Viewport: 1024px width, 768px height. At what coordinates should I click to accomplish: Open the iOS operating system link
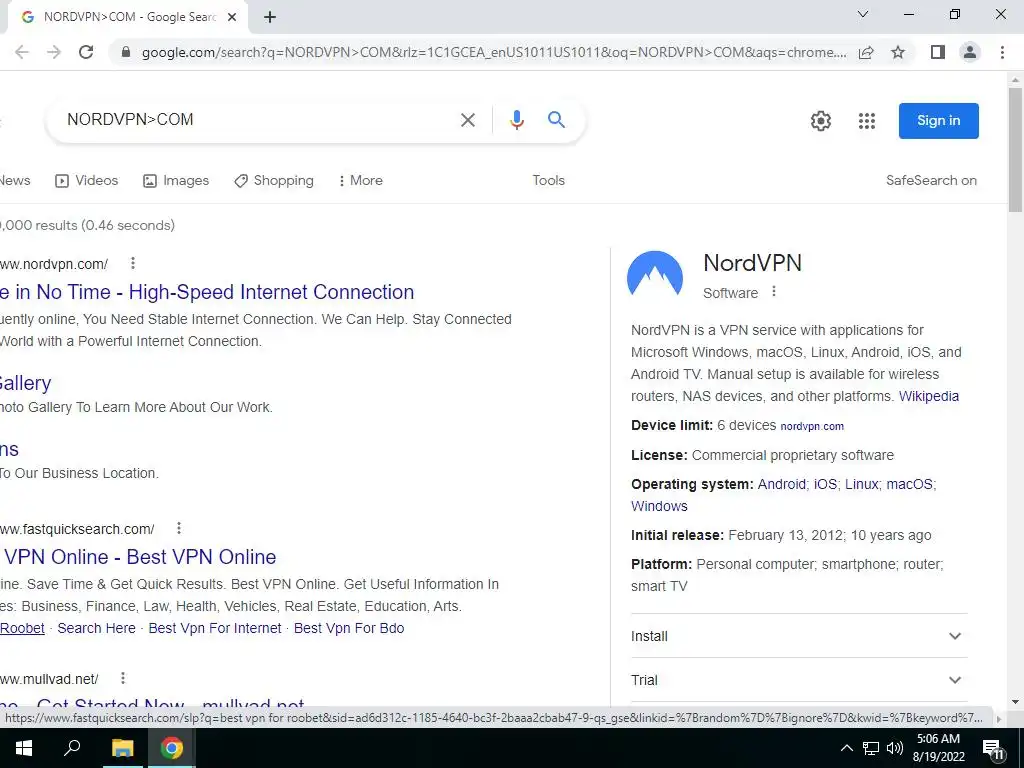tap(825, 485)
